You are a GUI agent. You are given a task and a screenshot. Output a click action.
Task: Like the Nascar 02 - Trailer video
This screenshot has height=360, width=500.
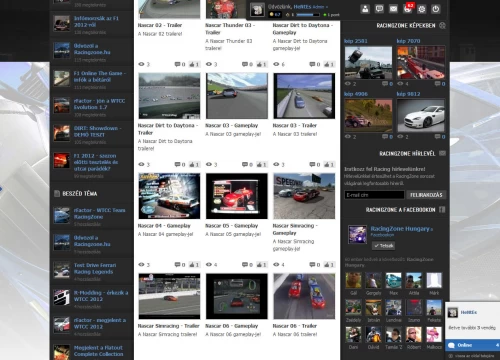tap(194, 64)
